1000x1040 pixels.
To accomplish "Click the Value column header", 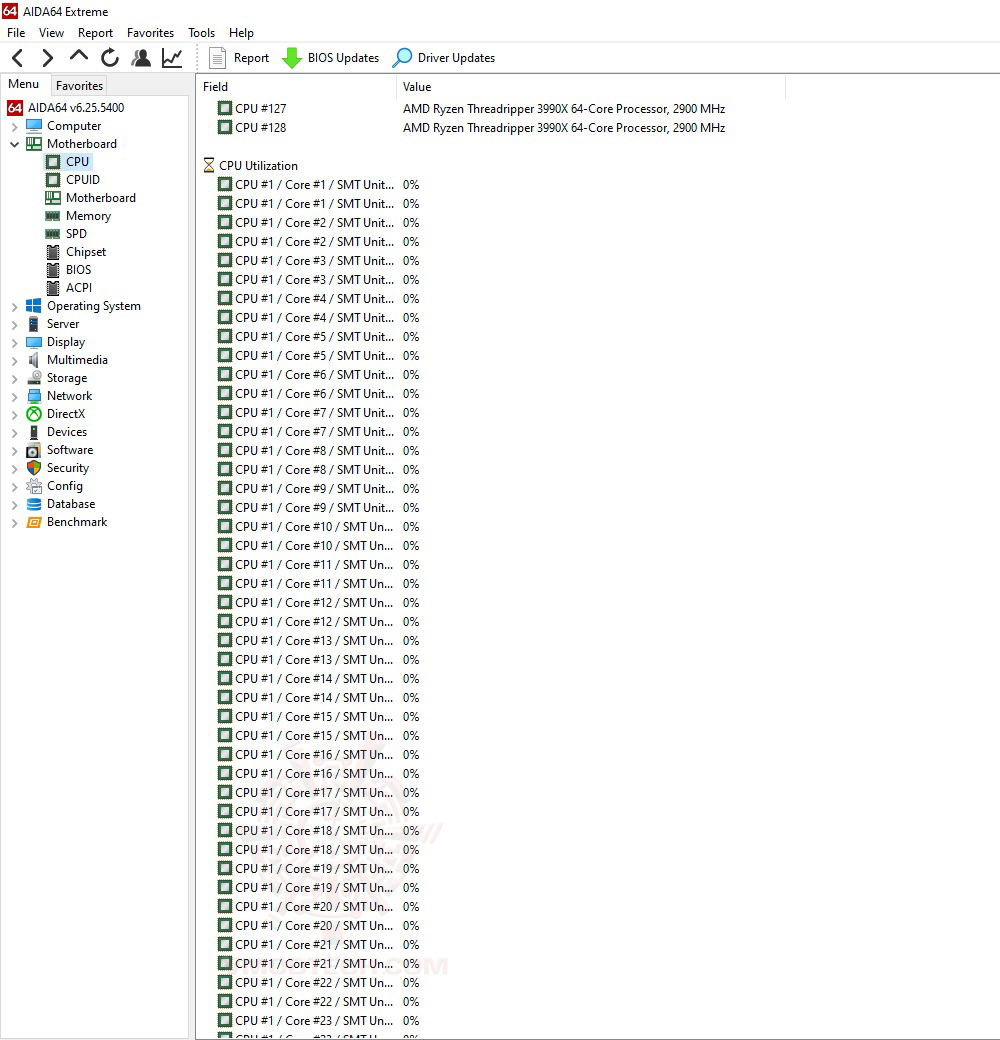I will click(591, 87).
